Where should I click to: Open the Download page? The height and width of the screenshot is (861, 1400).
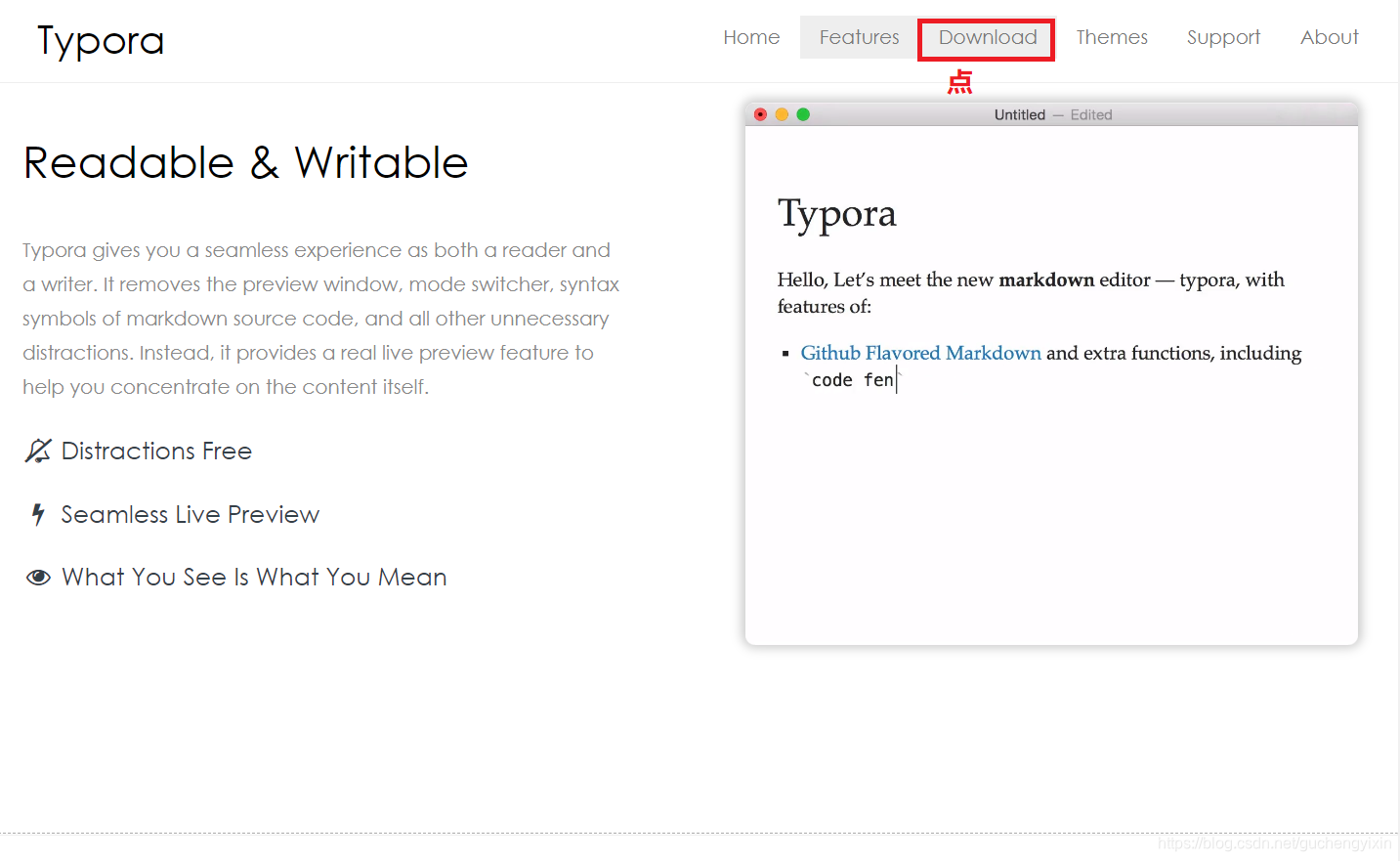pos(988,37)
